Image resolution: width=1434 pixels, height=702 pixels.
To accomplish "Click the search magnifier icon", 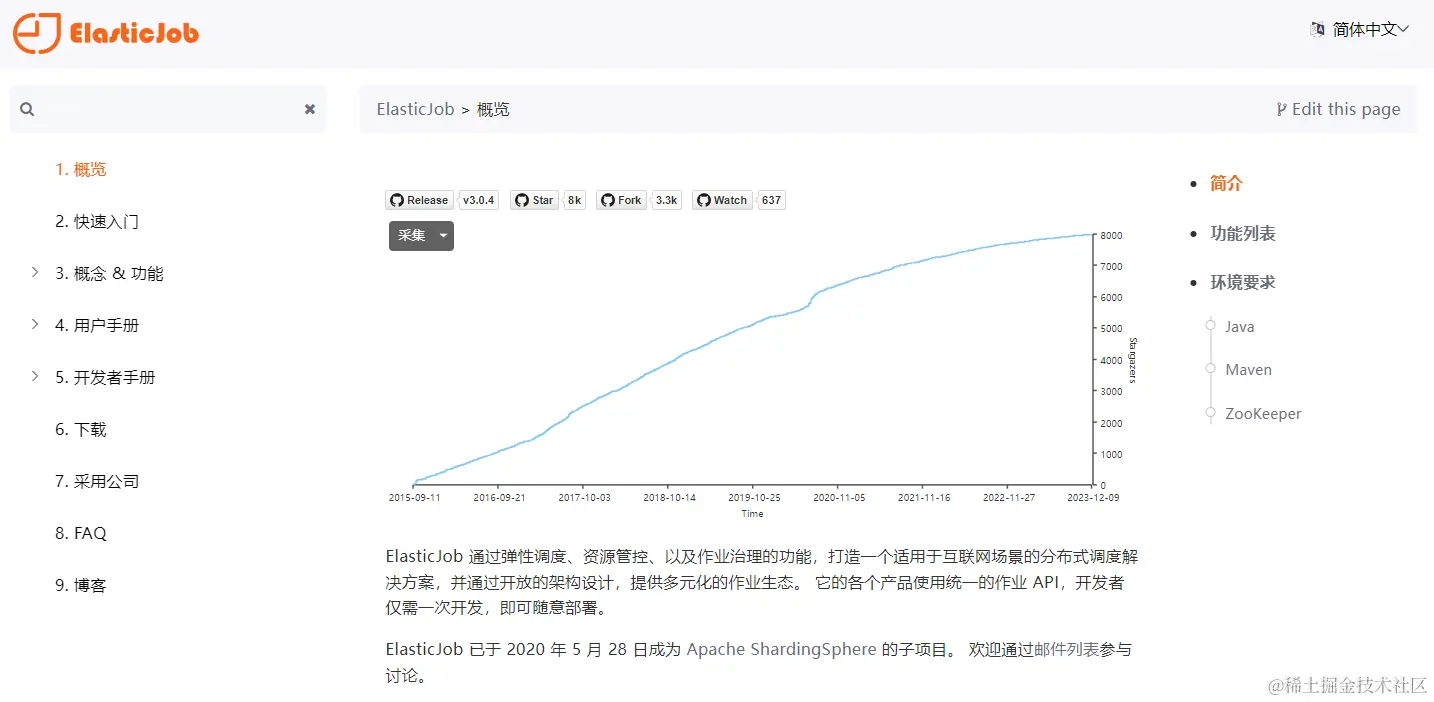I will tap(27, 109).
